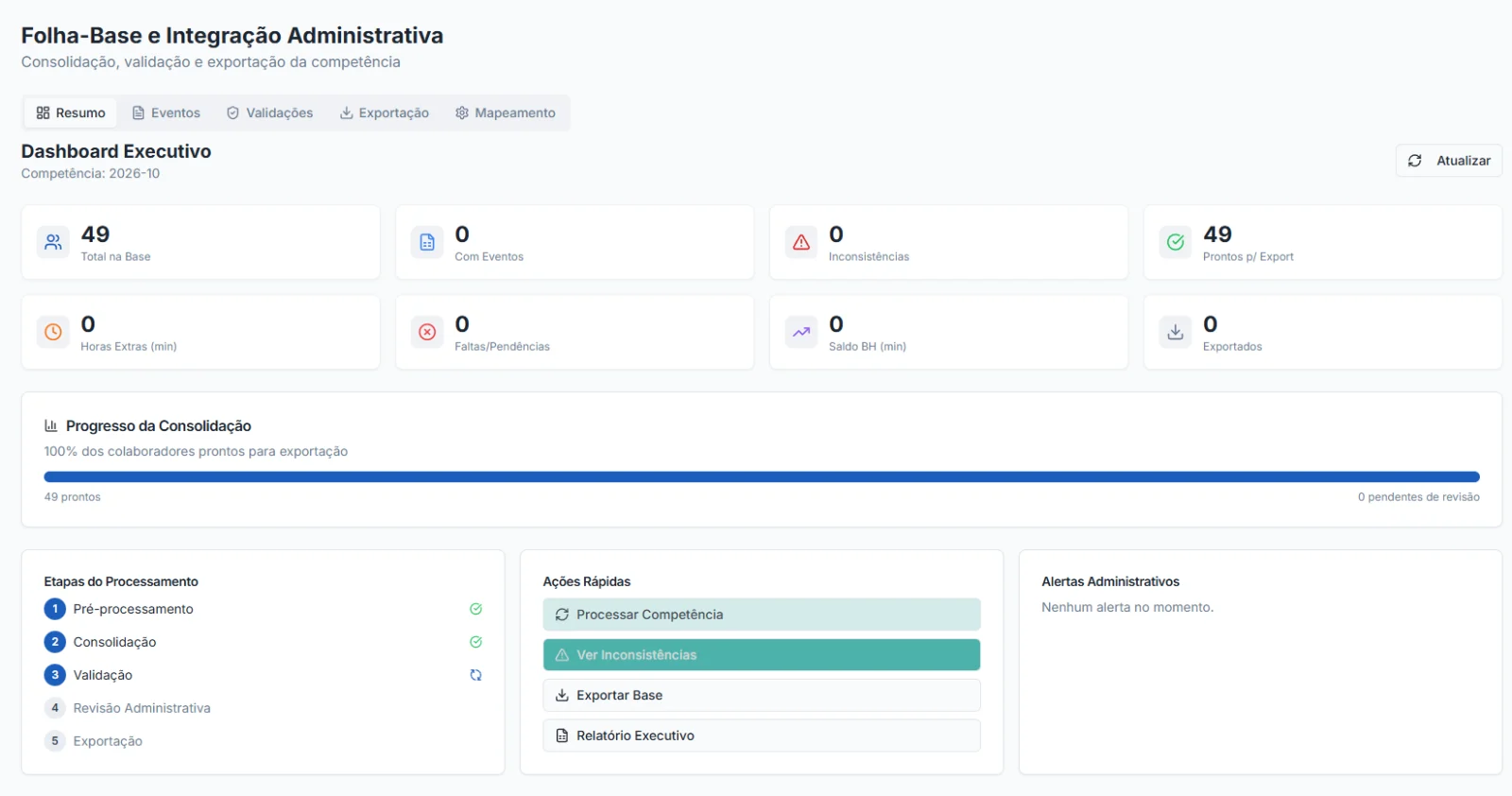Click Processar Competência quick action

[x=762, y=614]
